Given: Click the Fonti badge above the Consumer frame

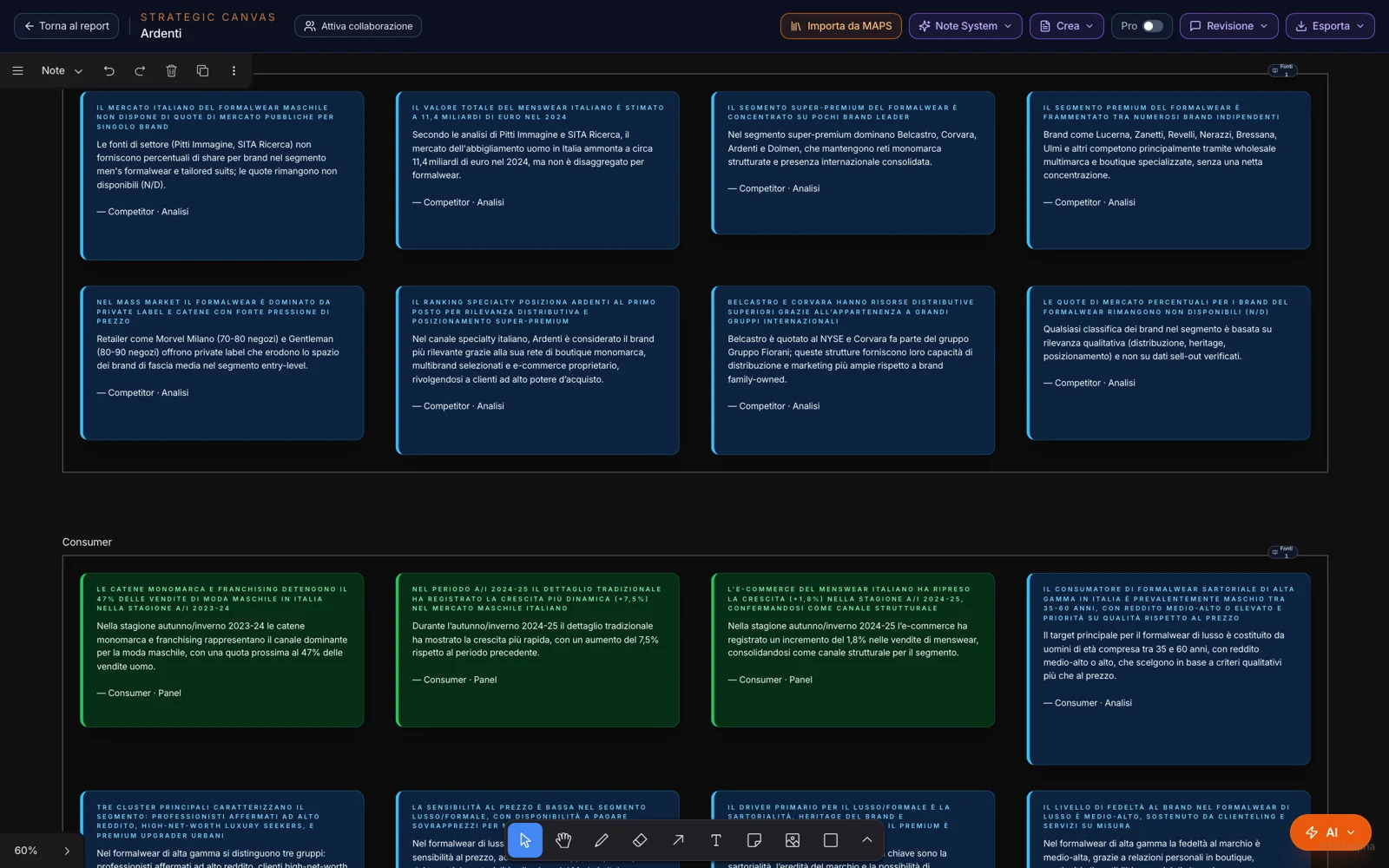Looking at the screenshot, I should [x=1283, y=552].
